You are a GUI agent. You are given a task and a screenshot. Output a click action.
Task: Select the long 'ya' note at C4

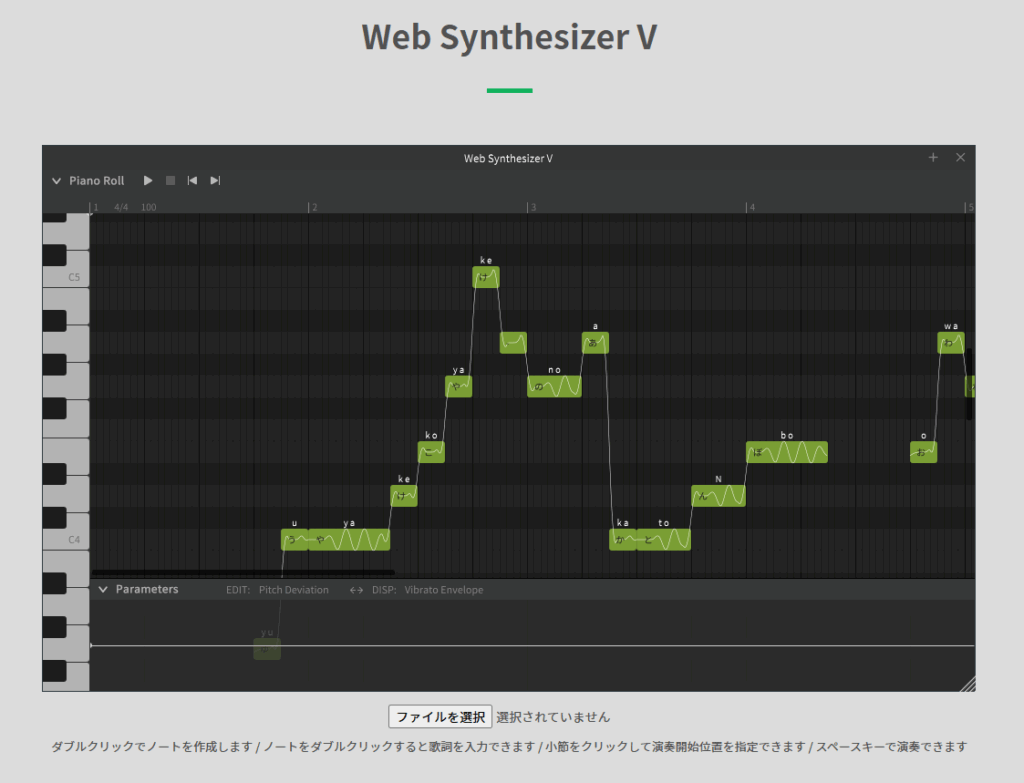(349, 540)
